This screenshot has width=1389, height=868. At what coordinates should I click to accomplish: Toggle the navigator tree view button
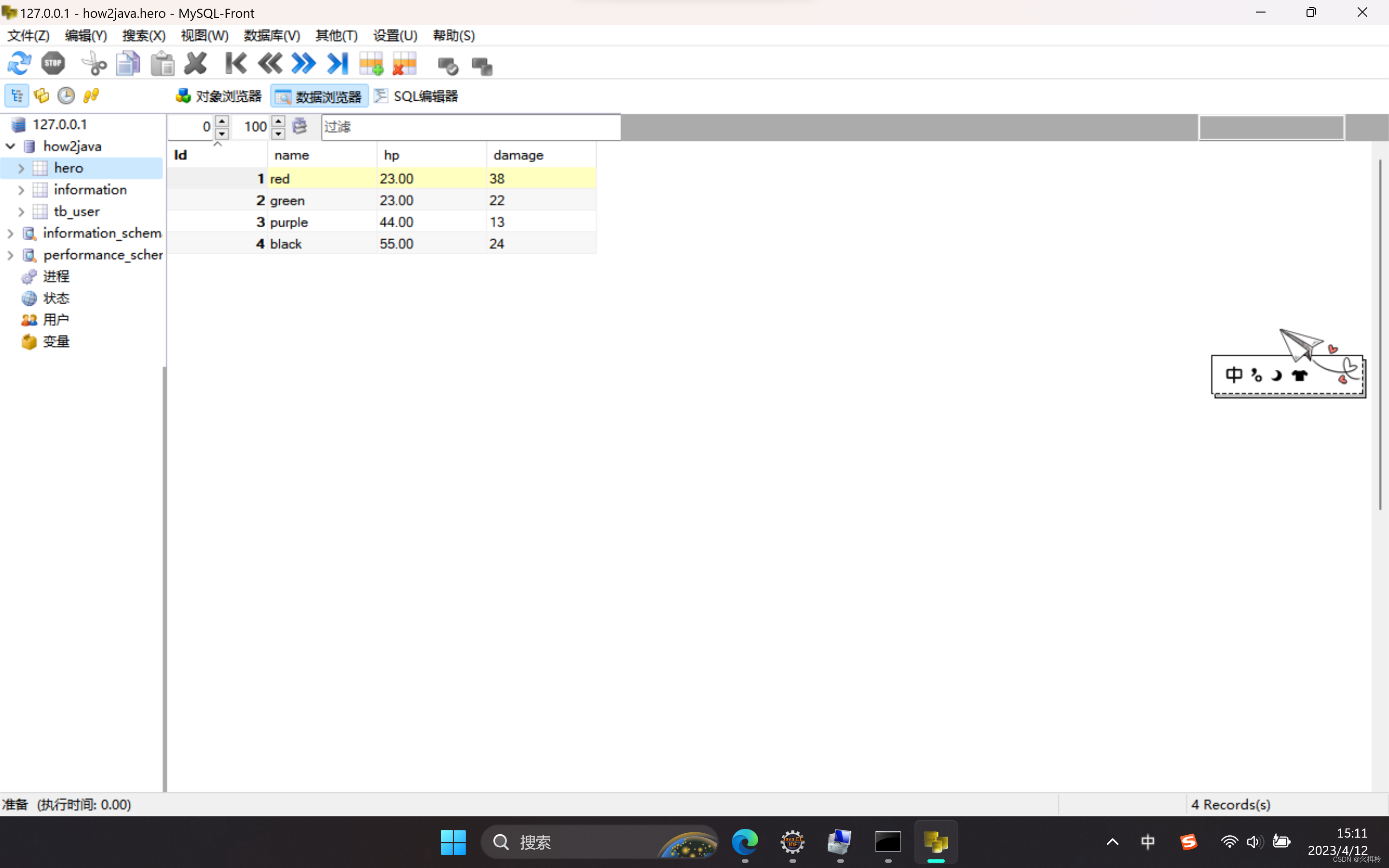click(17, 95)
